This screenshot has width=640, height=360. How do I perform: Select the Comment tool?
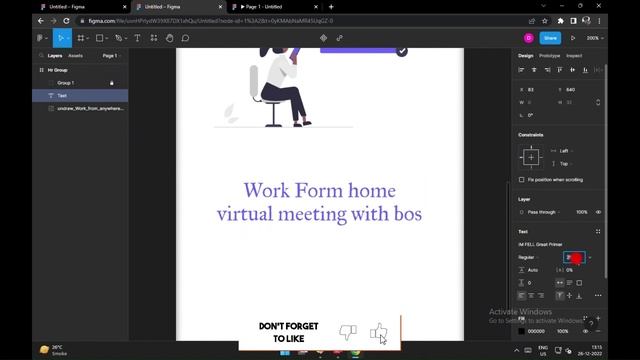coord(185,38)
